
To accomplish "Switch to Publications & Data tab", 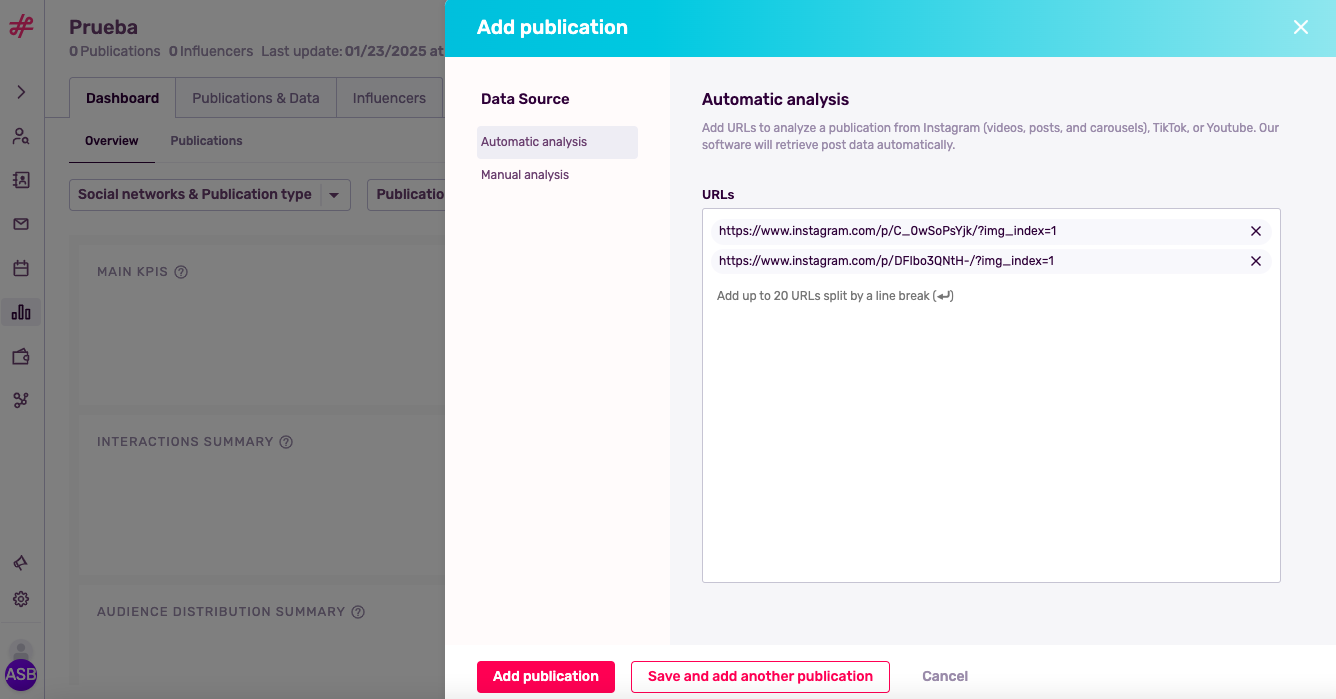I will click(256, 98).
